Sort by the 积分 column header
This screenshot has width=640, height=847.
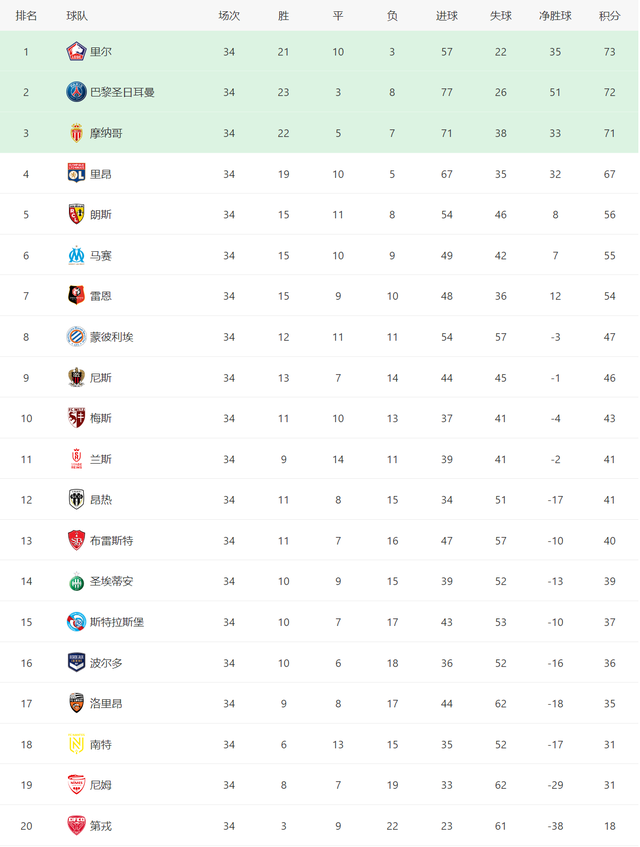click(610, 16)
